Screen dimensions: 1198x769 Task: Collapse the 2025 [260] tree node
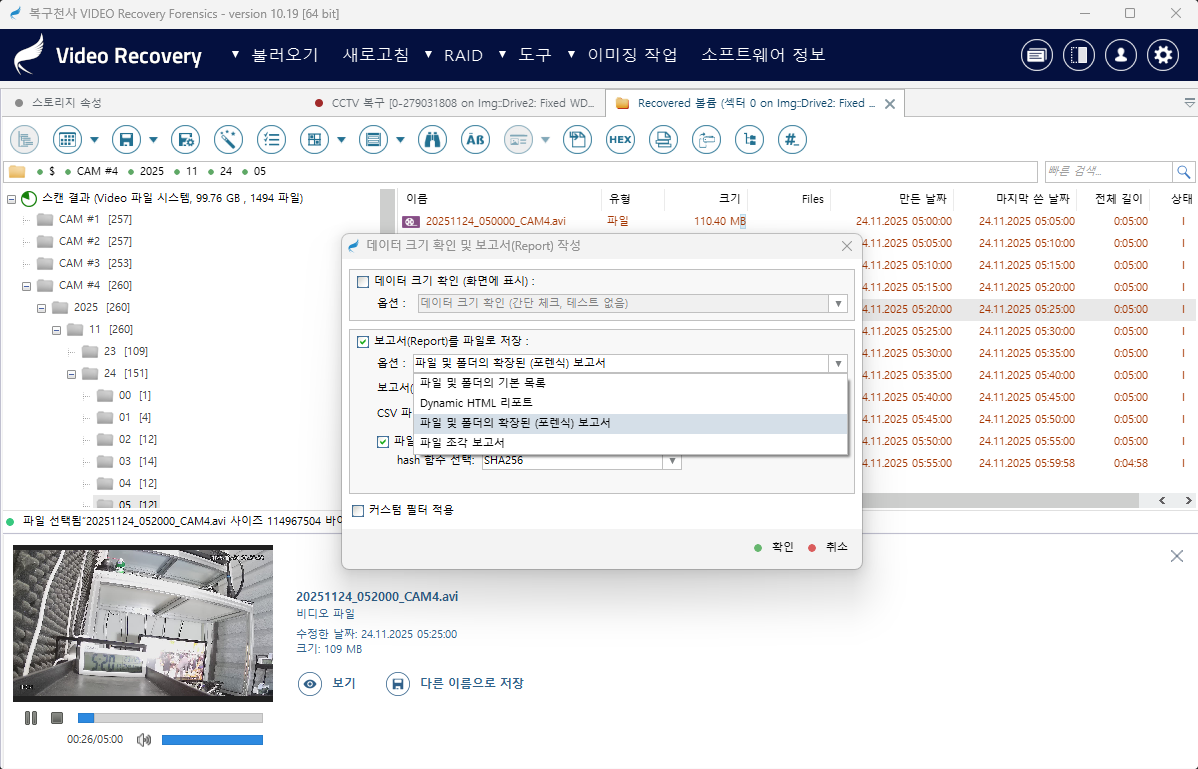pyautogui.click(x=41, y=308)
